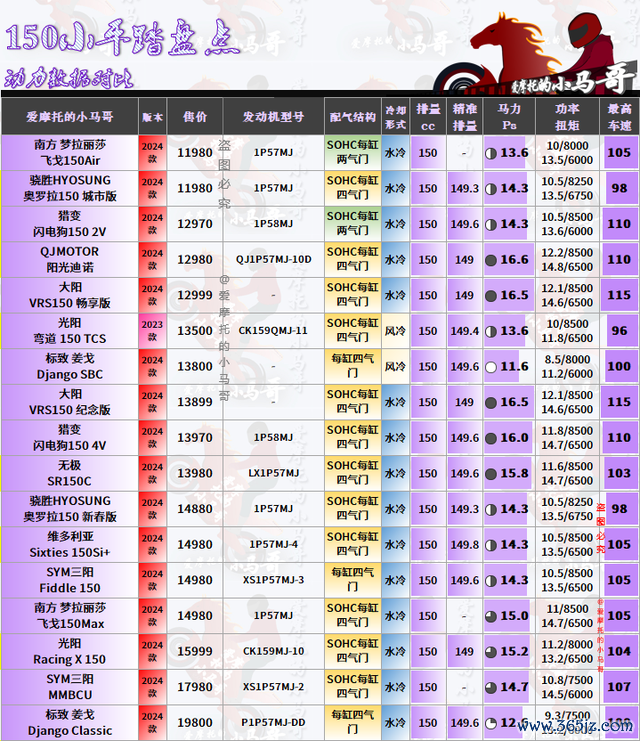
Task: Click horsepower value 16.0
Action: tap(514, 438)
